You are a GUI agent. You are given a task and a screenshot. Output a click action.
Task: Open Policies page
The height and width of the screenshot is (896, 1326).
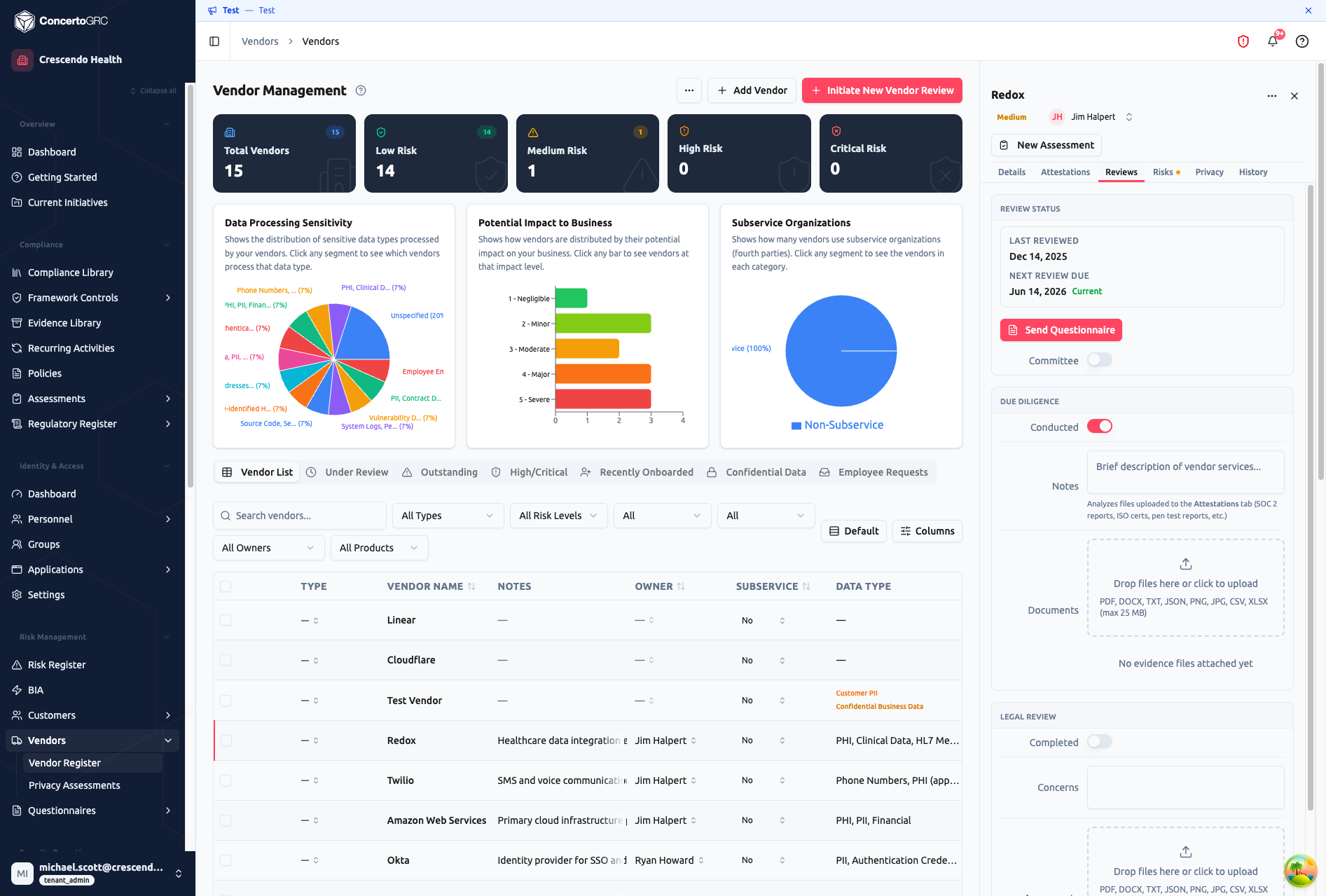[45, 373]
